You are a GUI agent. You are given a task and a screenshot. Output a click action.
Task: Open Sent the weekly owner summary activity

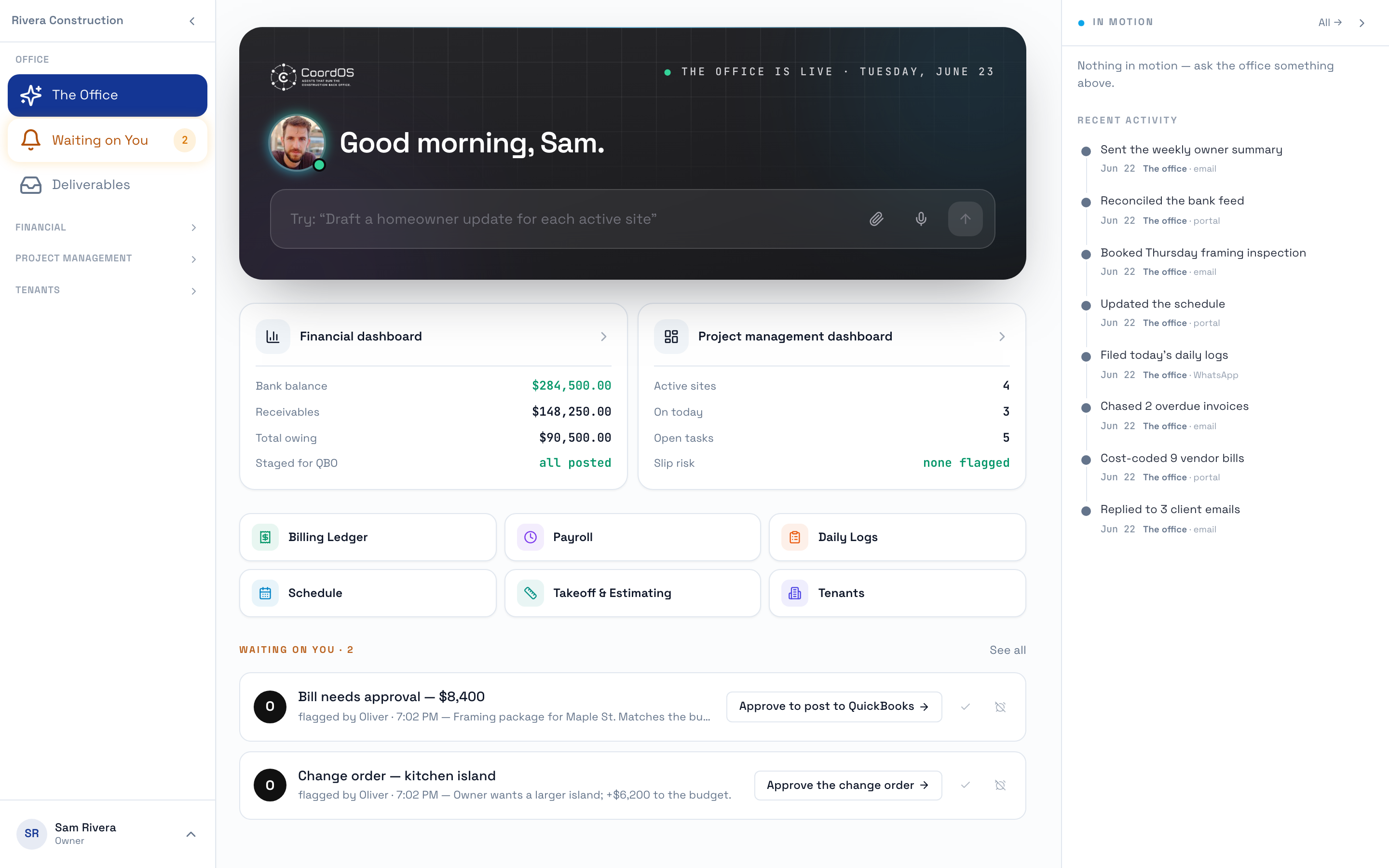click(x=1191, y=150)
